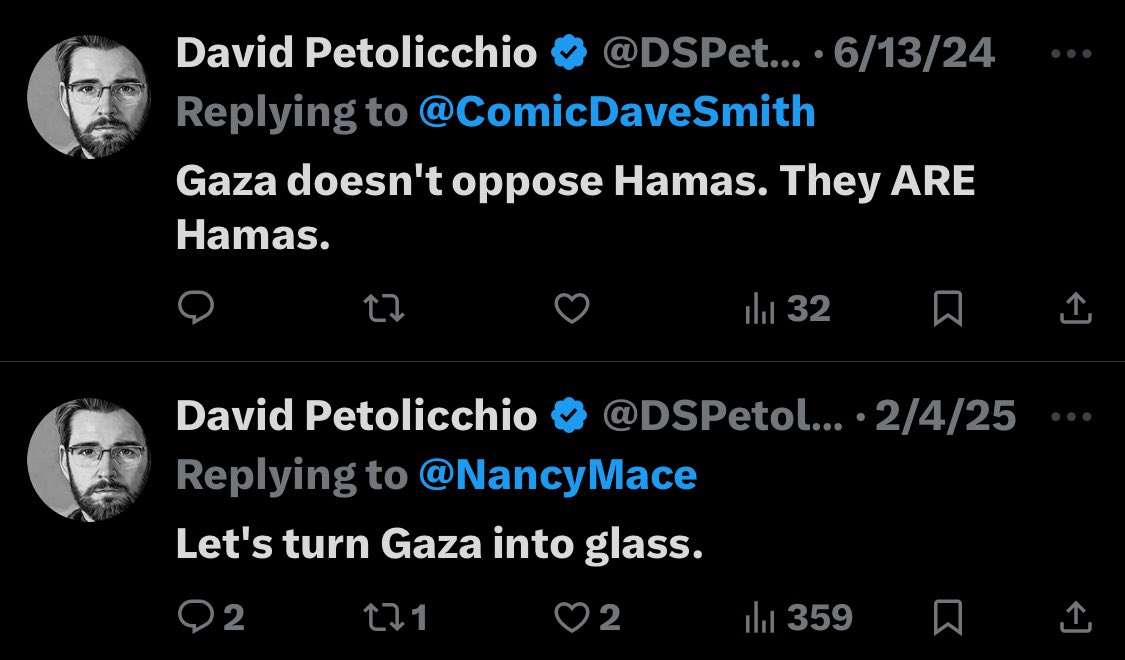View analytics showing 32 views
This screenshot has width=1125, height=660.
tap(787, 310)
